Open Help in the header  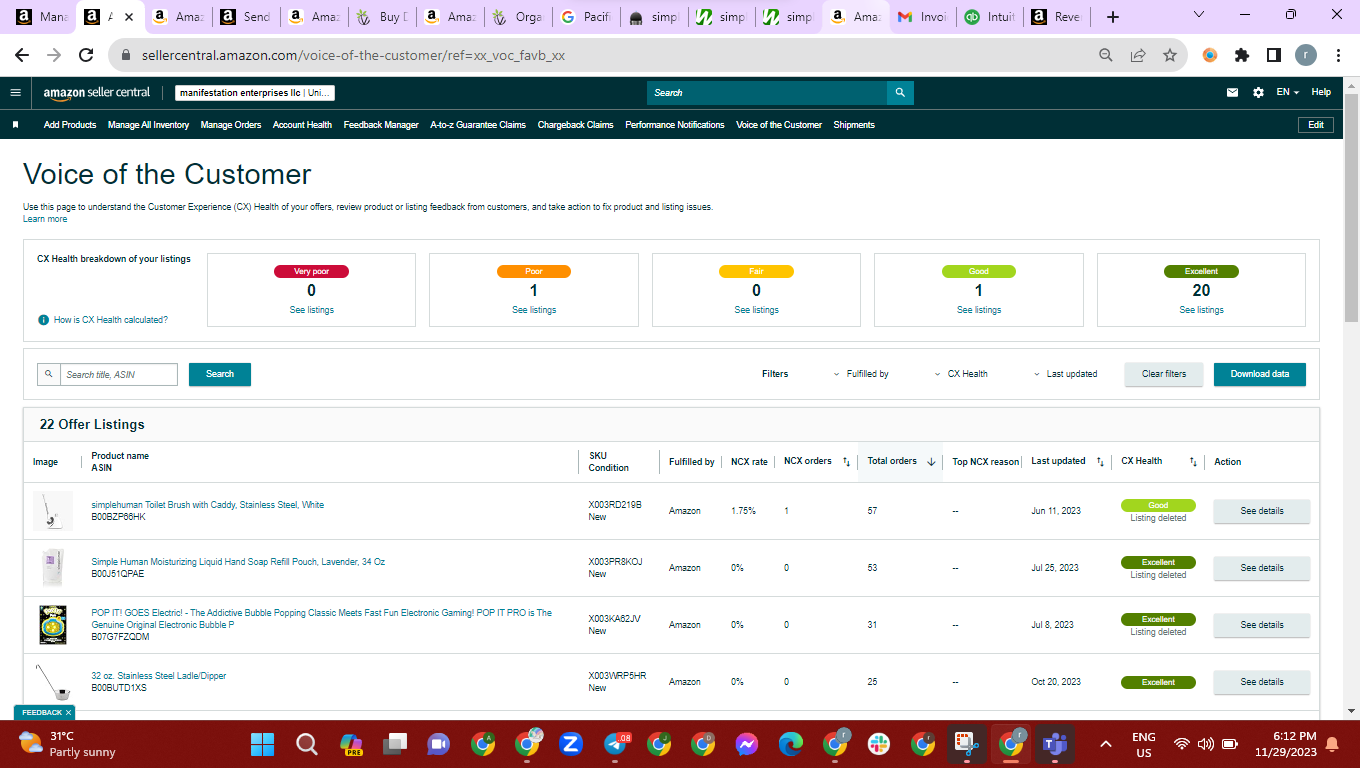pos(1321,92)
